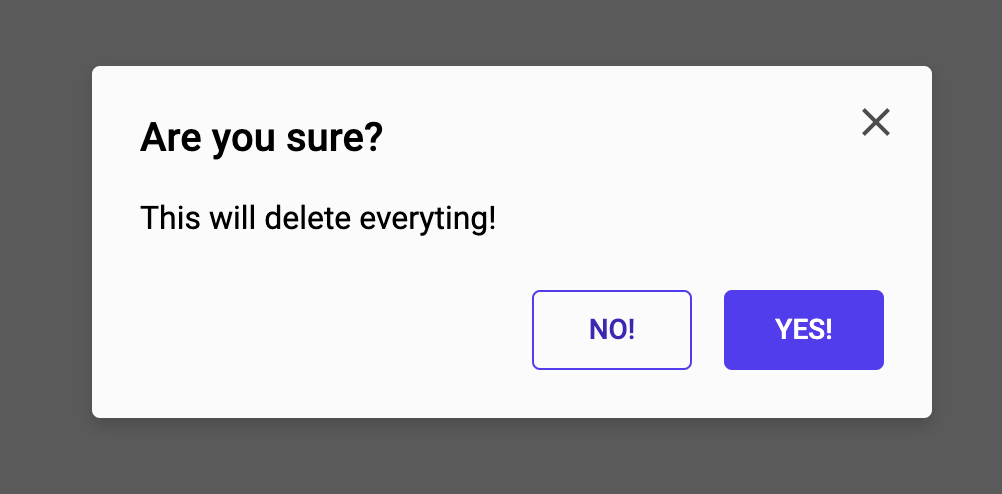Click the gap between NO! and YES!
The height and width of the screenshot is (494, 1002).
[708, 330]
